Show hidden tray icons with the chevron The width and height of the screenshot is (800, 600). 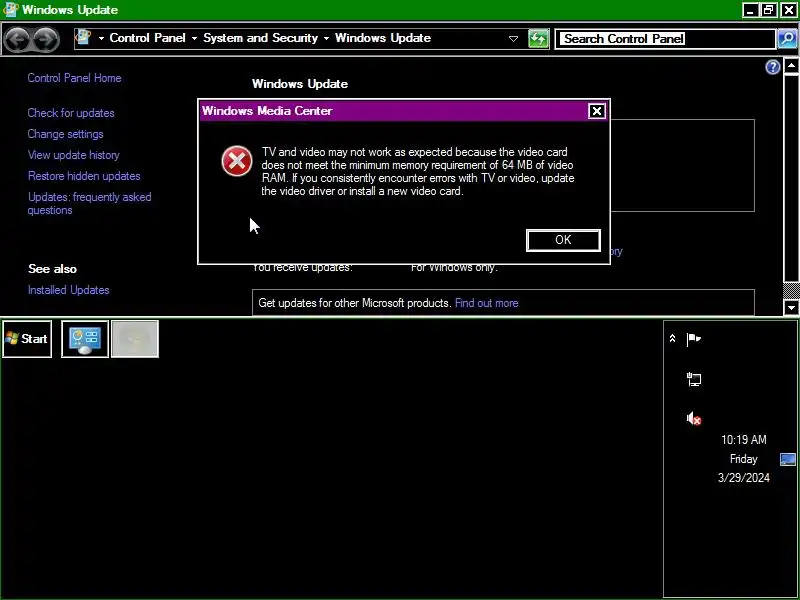coord(672,338)
